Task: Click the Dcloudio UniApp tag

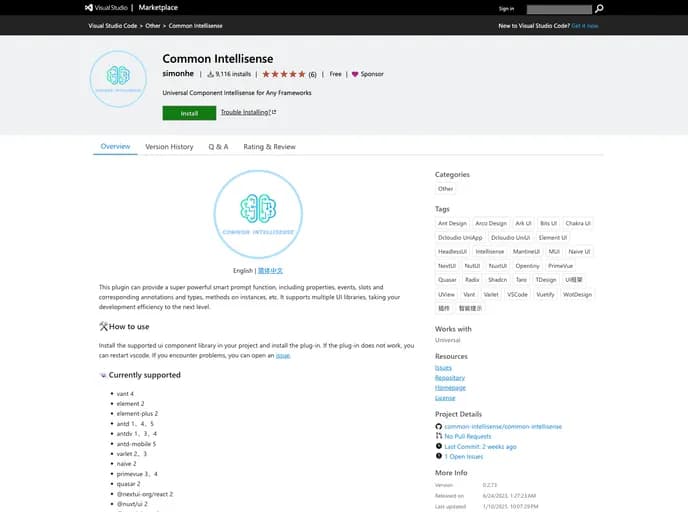Action: coord(460,237)
